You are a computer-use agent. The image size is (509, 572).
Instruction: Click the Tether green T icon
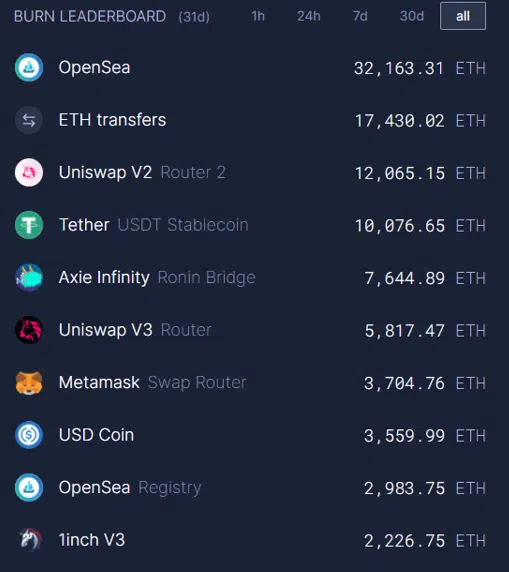[29, 225]
